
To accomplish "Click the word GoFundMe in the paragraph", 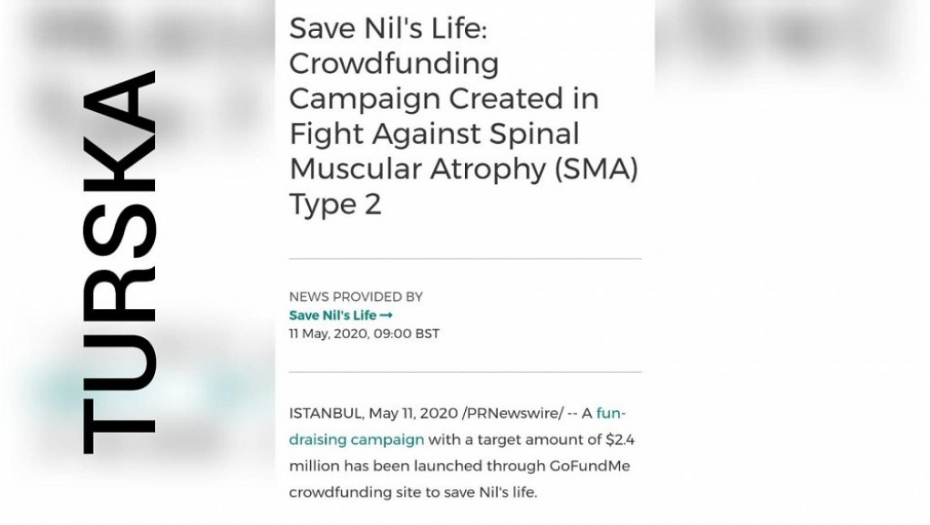I will tap(589, 466).
